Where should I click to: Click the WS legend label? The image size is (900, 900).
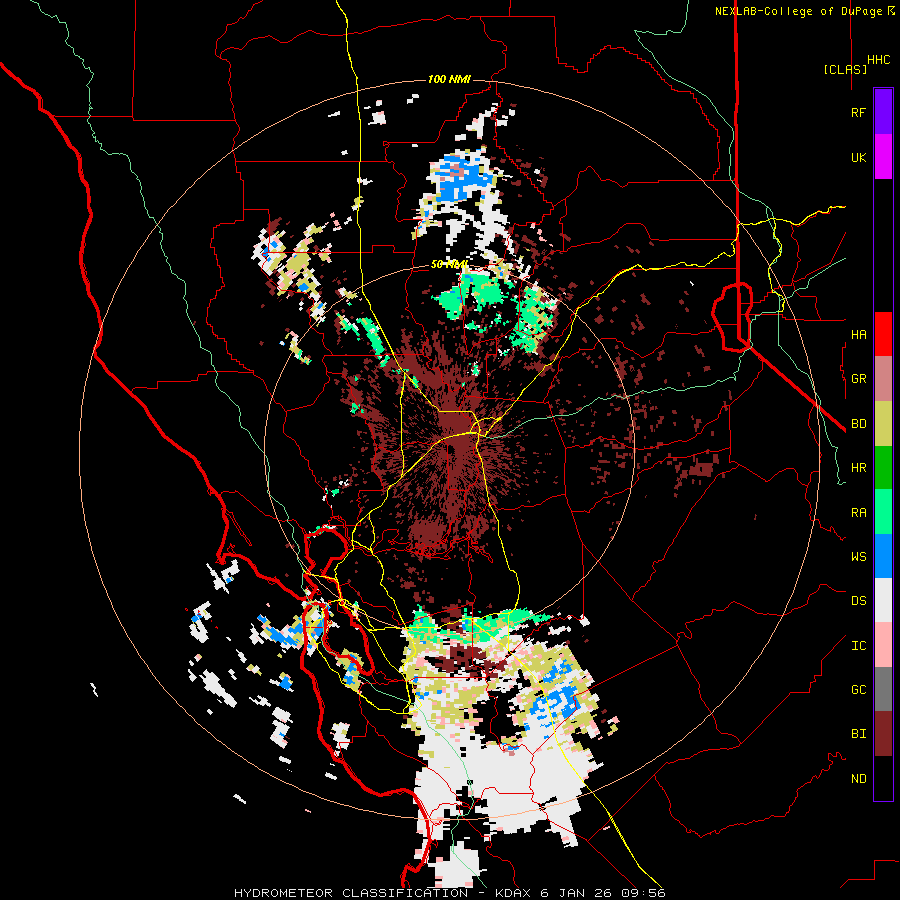click(858, 556)
